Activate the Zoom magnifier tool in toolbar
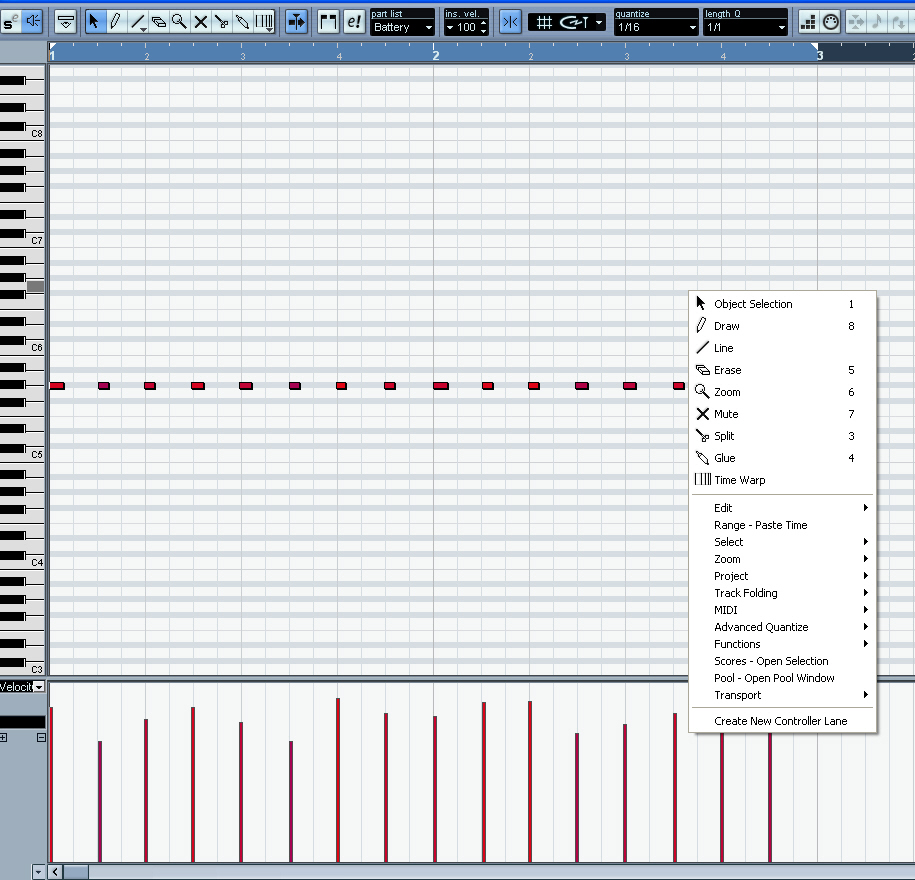 [179, 22]
